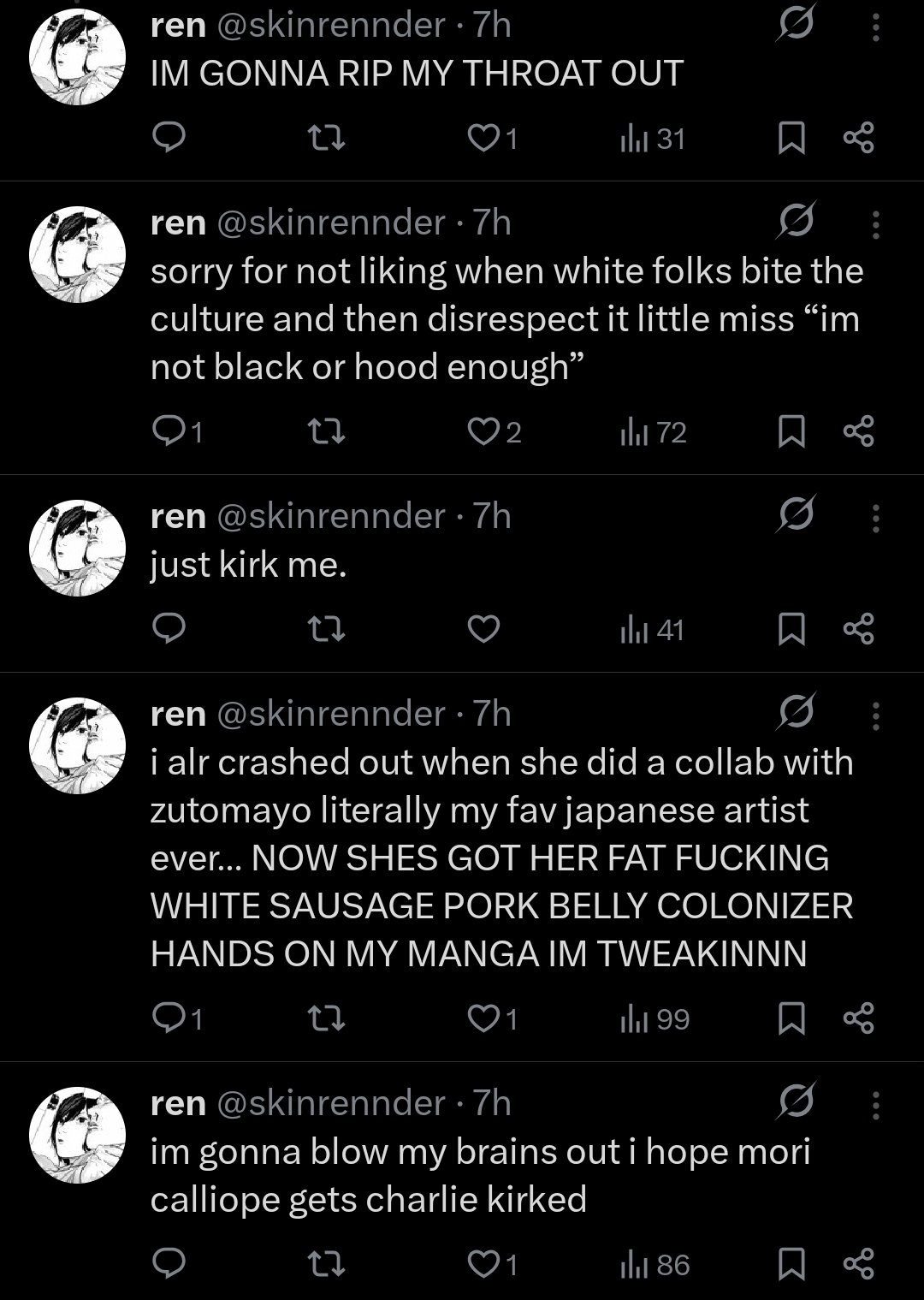The image size is (924, 1300).
Task: Open more options on 'just kirk me.' tweet
Action: 875,519
